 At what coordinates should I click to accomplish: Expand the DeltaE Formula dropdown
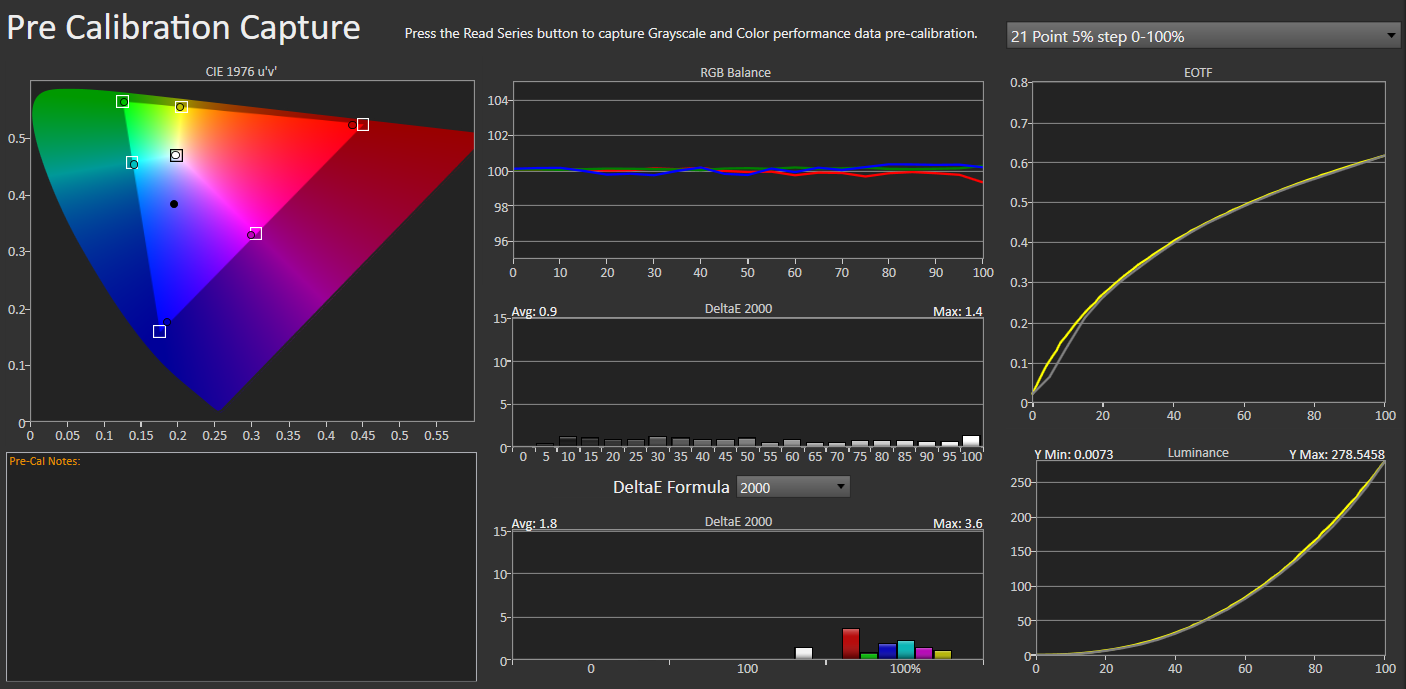click(x=792, y=487)
